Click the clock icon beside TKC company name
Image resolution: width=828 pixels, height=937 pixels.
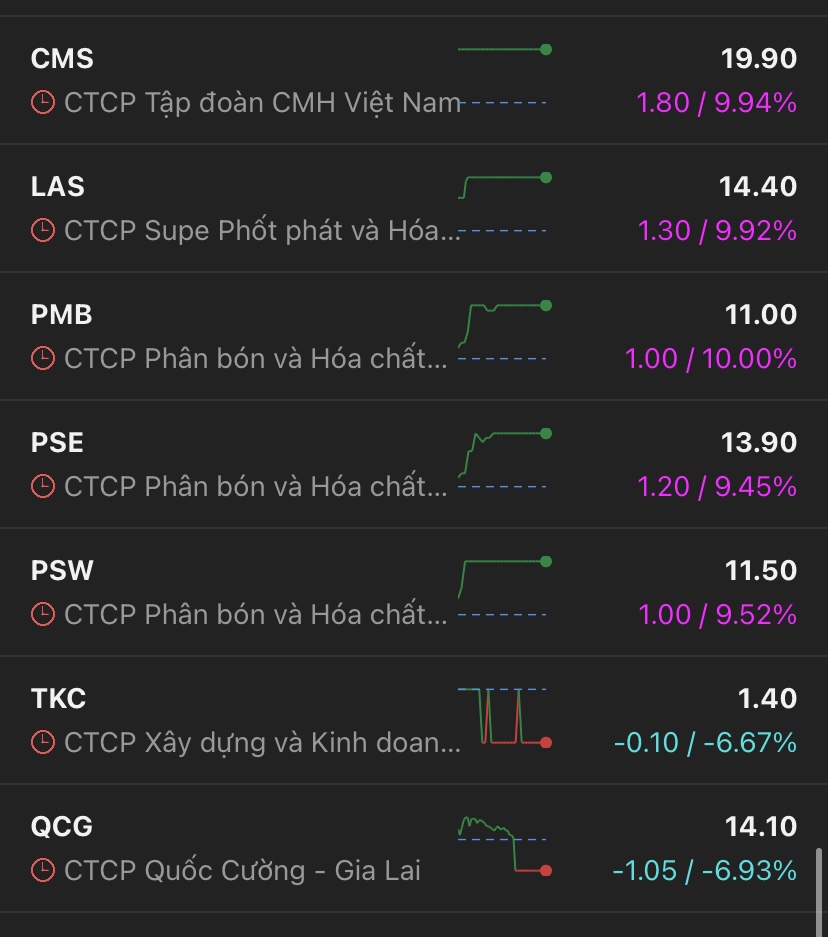click(43, 742)
